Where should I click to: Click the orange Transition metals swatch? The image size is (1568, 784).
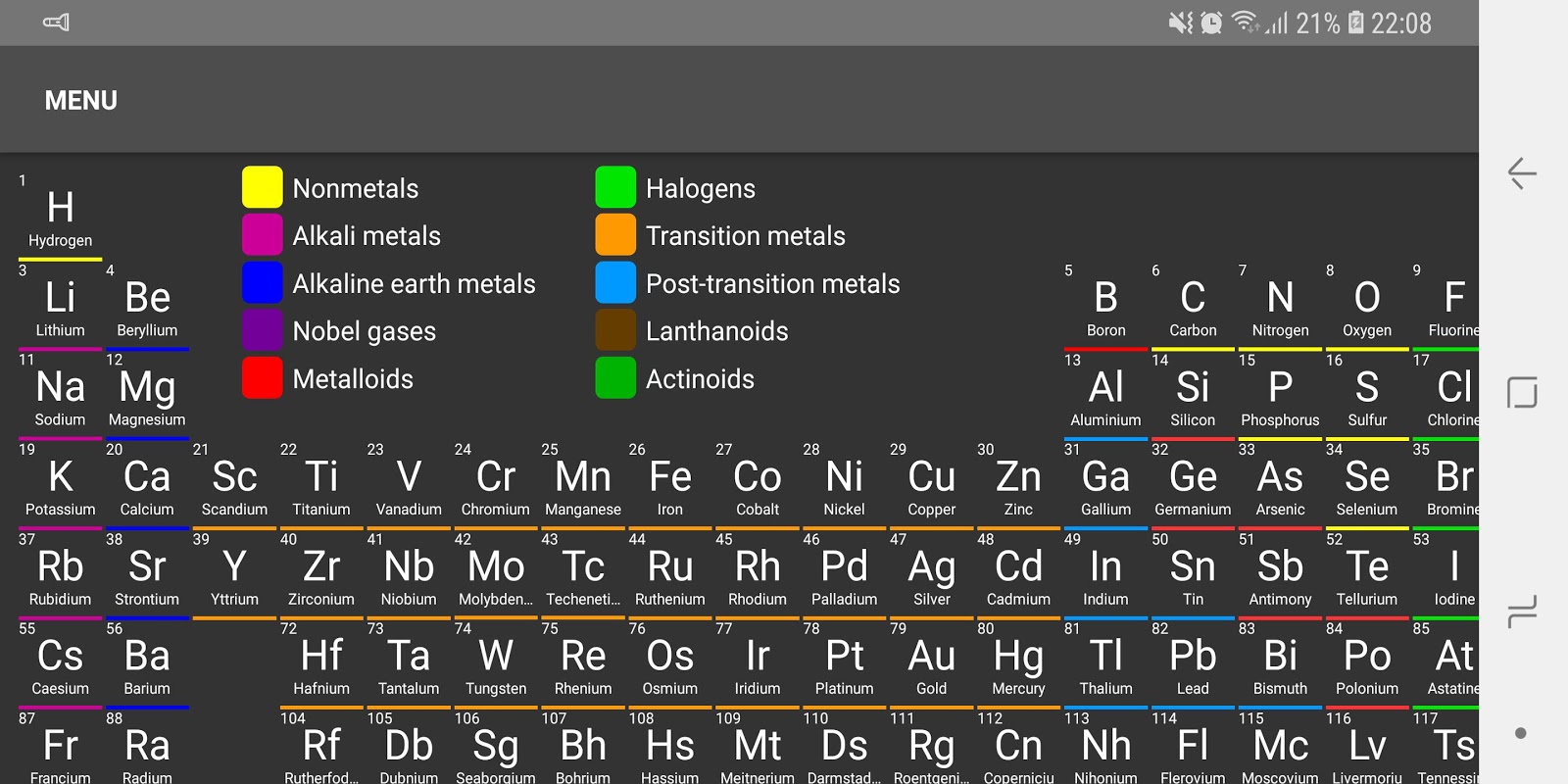click(x=615, y=235)
